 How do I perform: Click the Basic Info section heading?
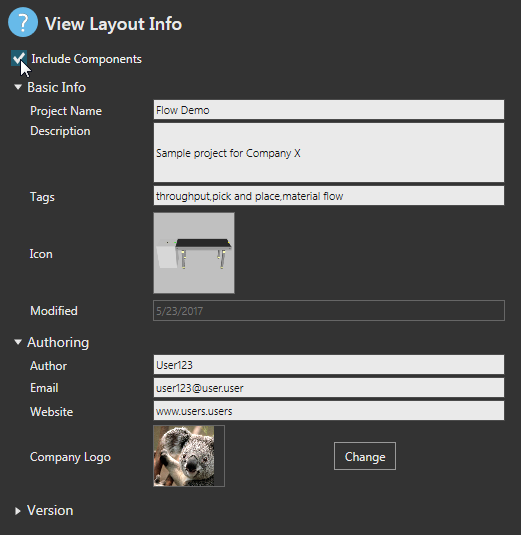coord(56,87)
